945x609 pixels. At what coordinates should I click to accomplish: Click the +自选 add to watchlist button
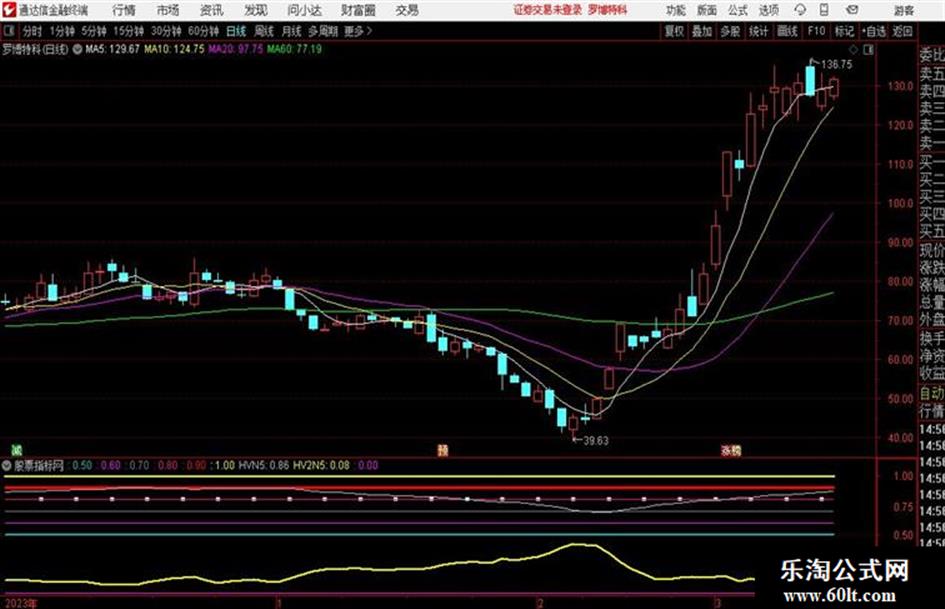tap(873, 31)
